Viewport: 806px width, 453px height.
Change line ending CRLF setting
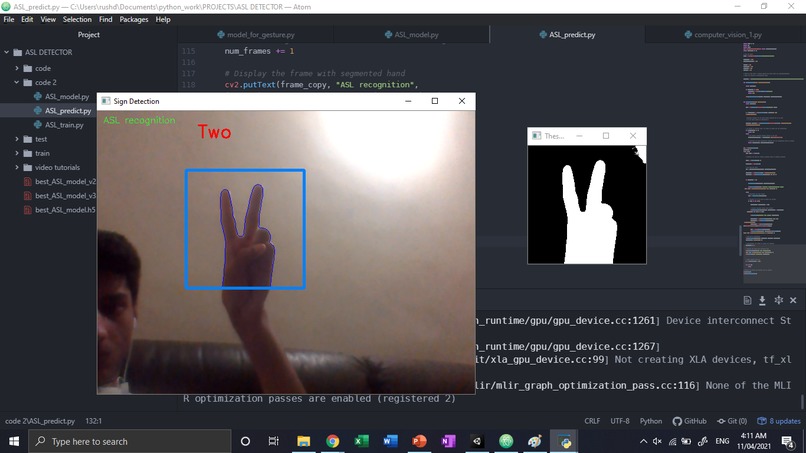[x=592, y=421]
